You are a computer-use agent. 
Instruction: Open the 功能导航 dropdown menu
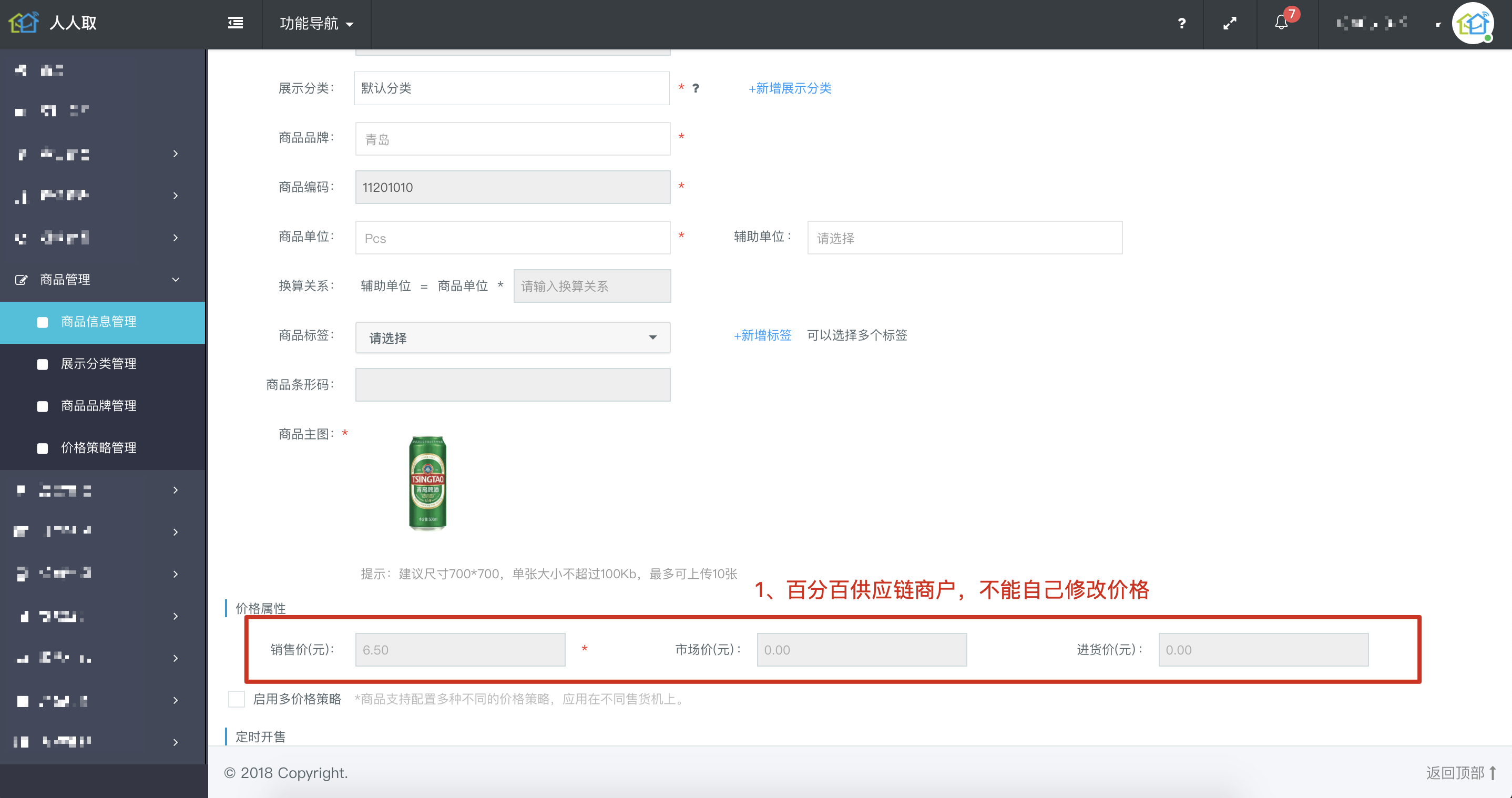tap(317, 24)
